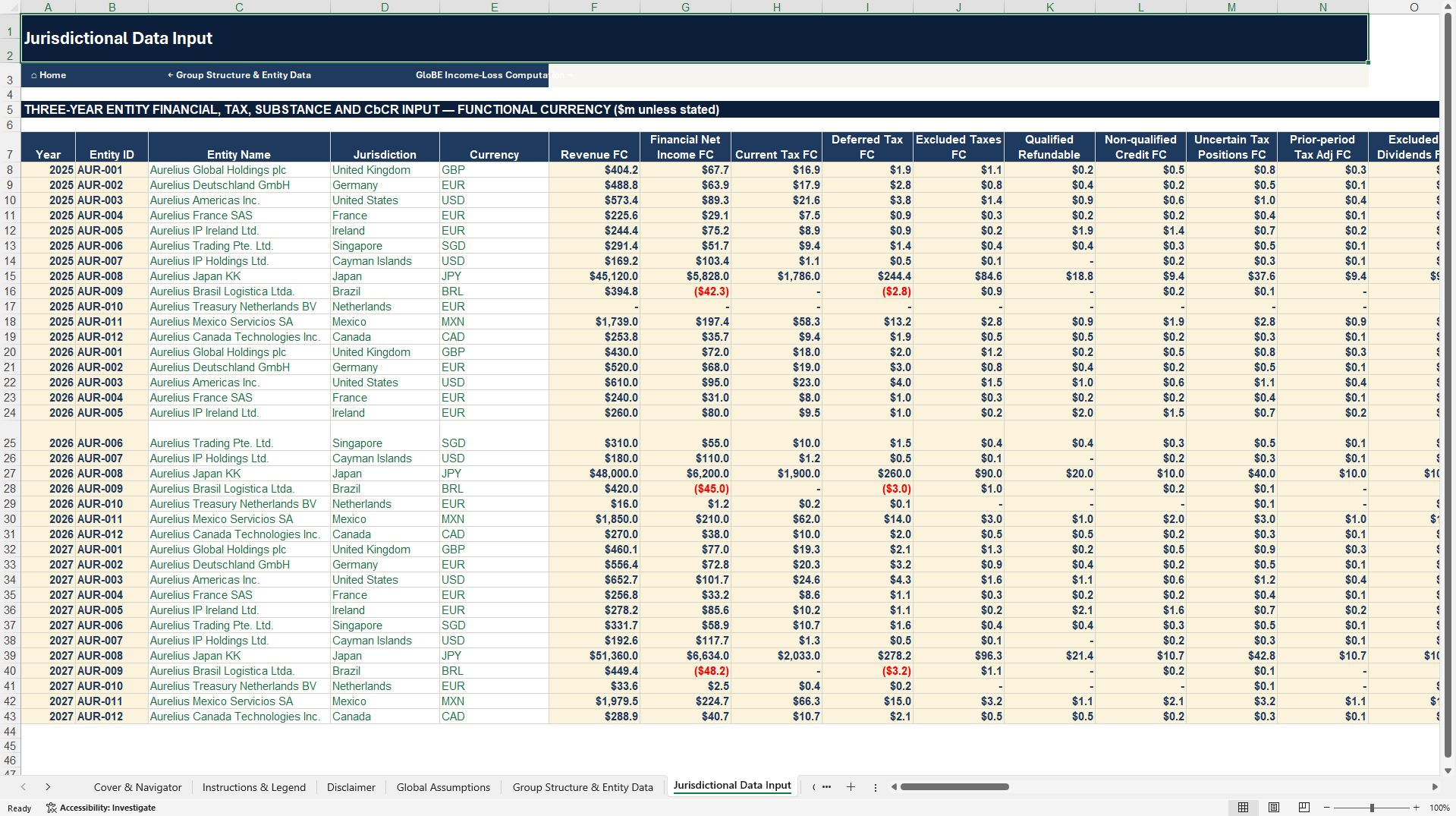Go back to Group Structure & Entity Data link
The width and height of the screenshot is (1456, 816).
click(239, 75)
